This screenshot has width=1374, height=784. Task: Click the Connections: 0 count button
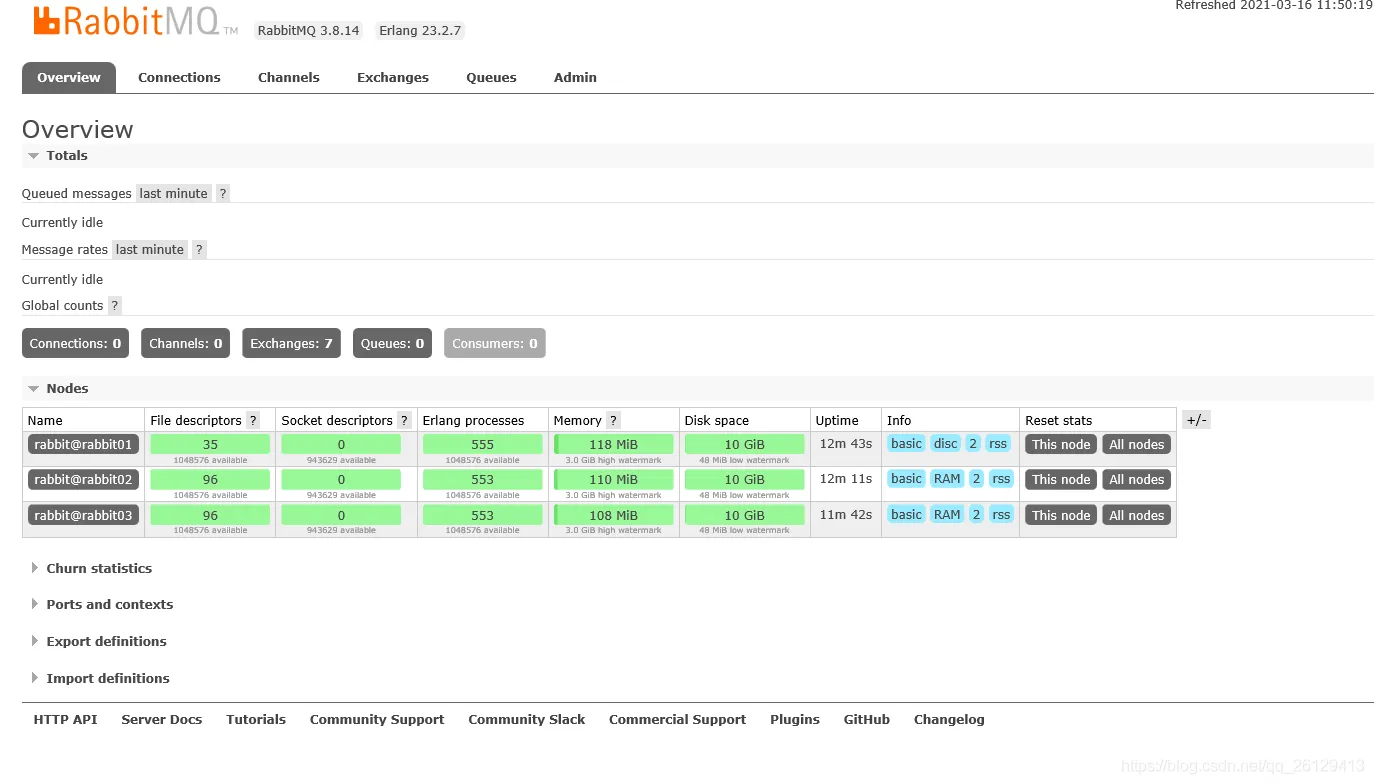point(76,343)
